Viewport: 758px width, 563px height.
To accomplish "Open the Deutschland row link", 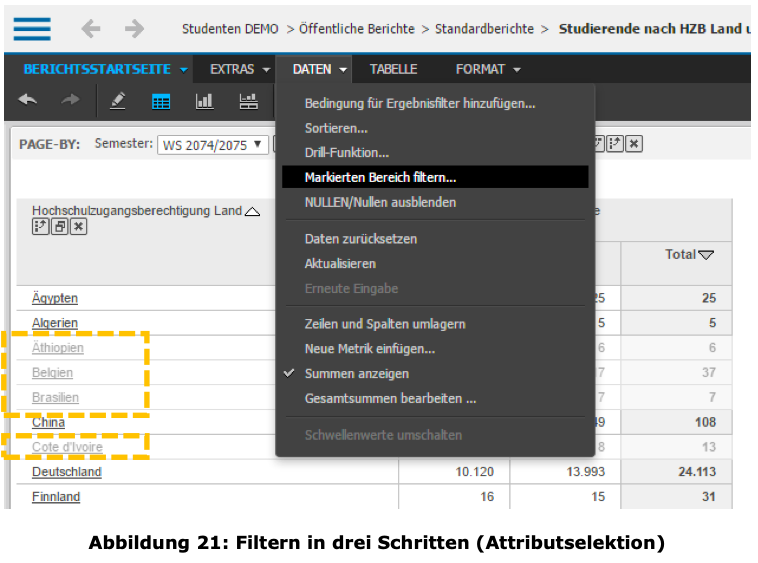I will click(67, 472).
